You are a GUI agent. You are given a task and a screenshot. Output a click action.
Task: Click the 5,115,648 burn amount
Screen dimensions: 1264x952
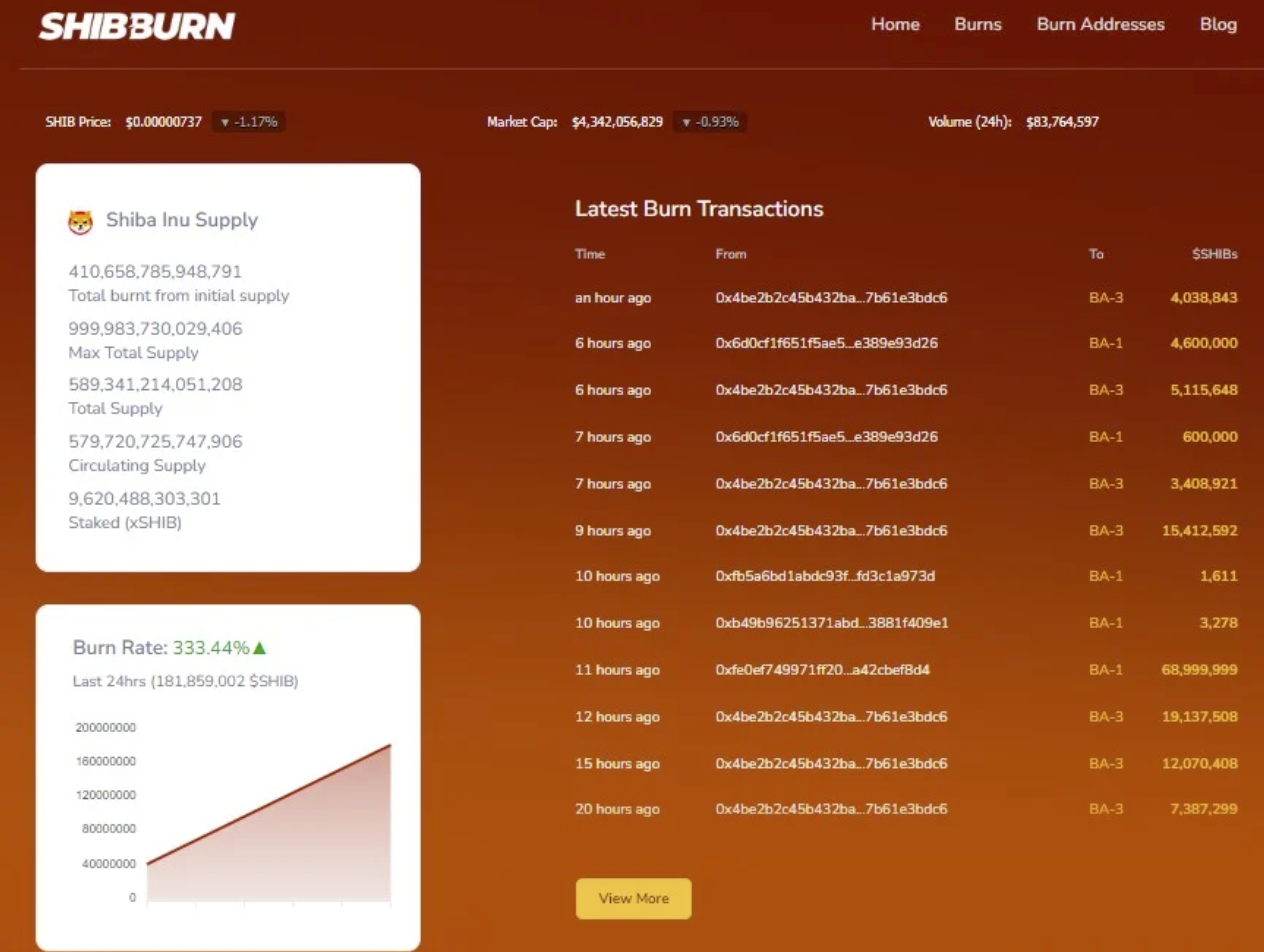pos(1204,390)
